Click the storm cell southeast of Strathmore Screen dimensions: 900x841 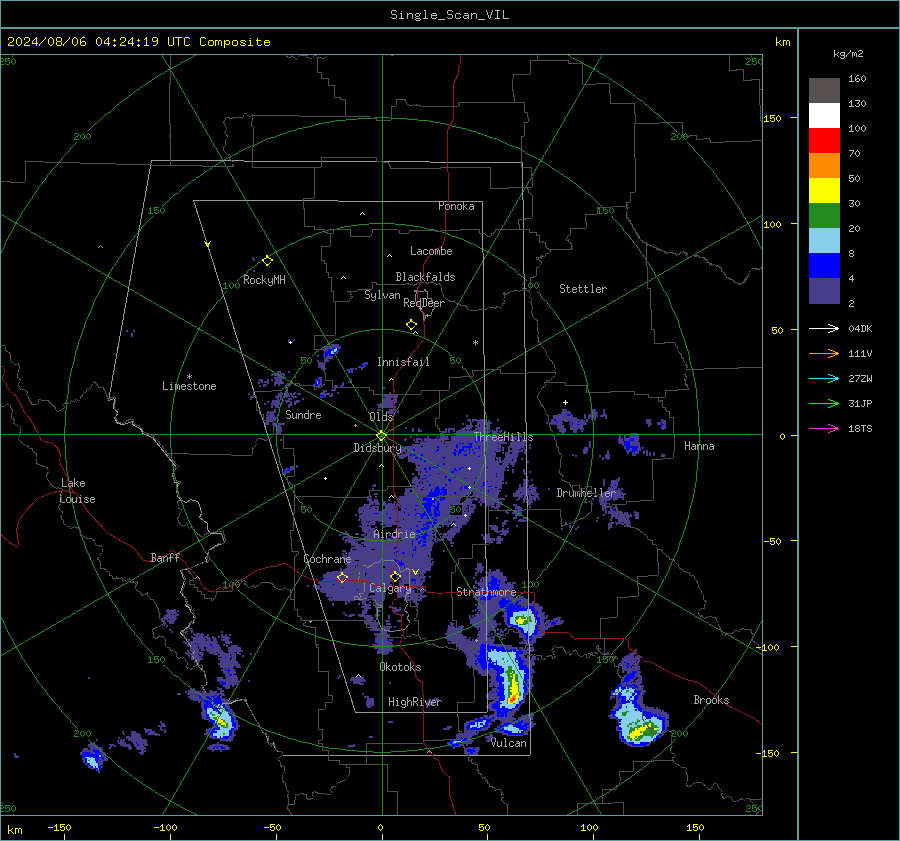pos(521,619)
